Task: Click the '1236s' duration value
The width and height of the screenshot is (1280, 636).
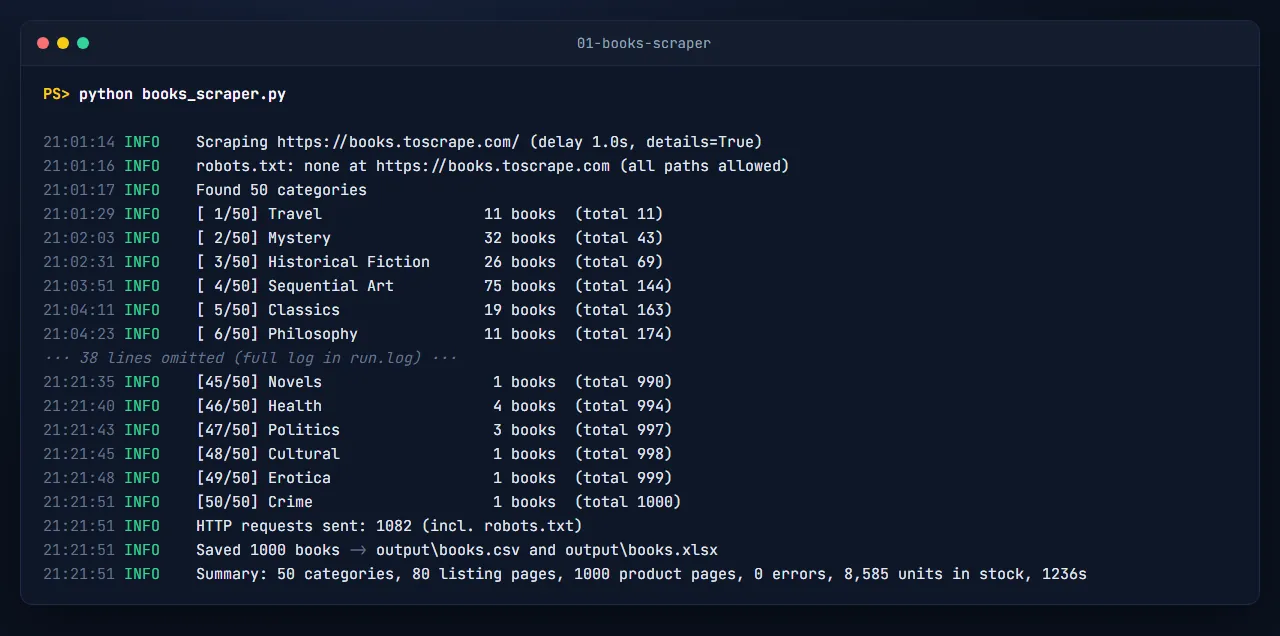Action: [1064, 574]
